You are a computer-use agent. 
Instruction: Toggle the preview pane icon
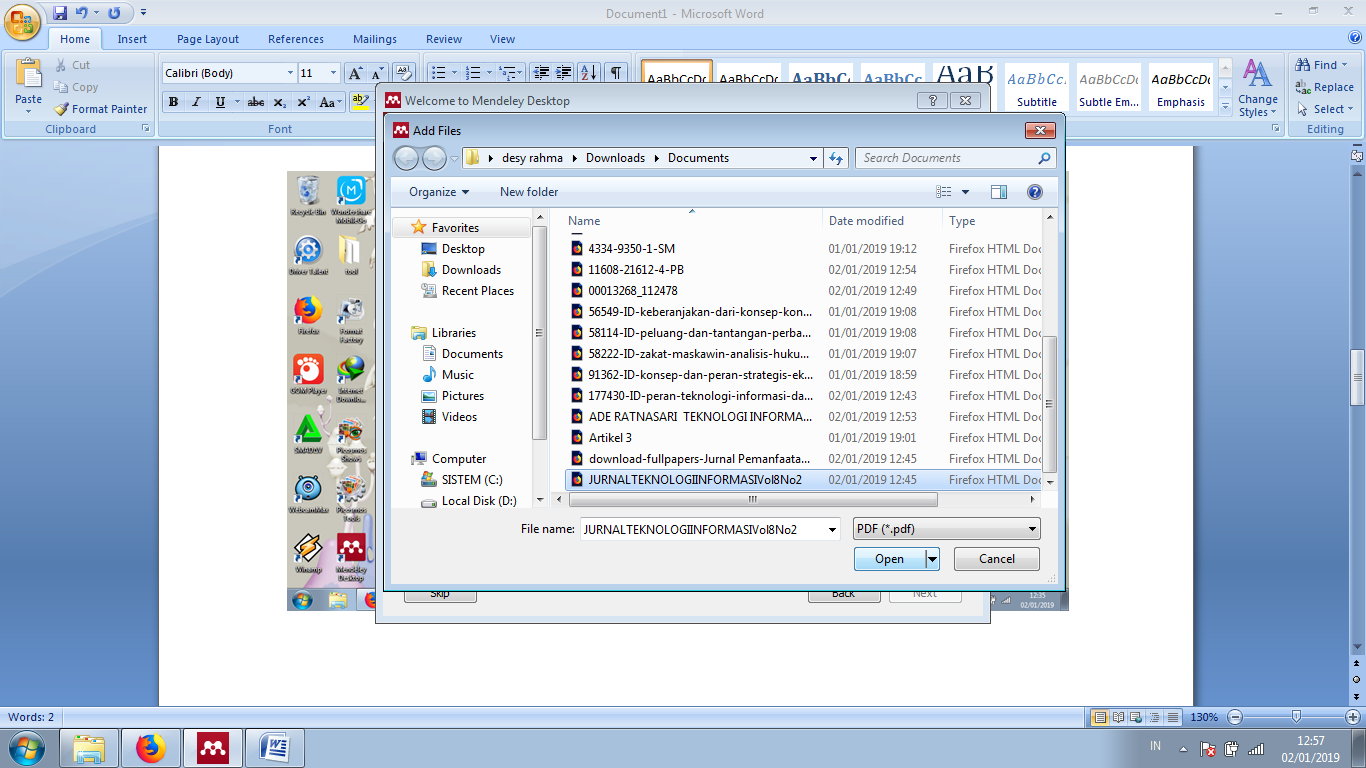tap(998, 192)
